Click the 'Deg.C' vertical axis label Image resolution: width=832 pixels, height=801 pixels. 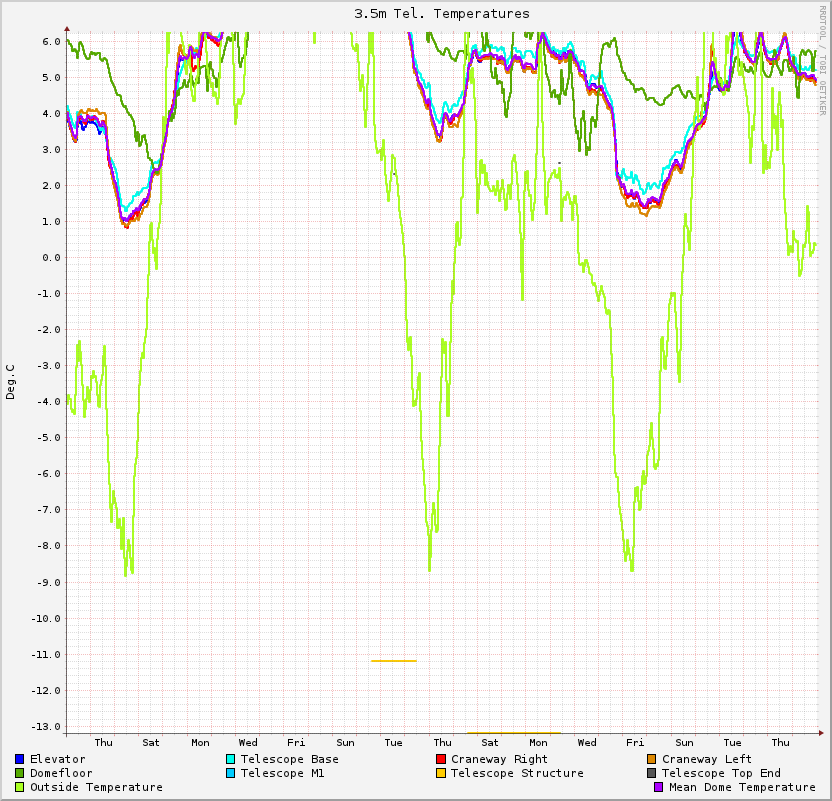pos(11,382)
